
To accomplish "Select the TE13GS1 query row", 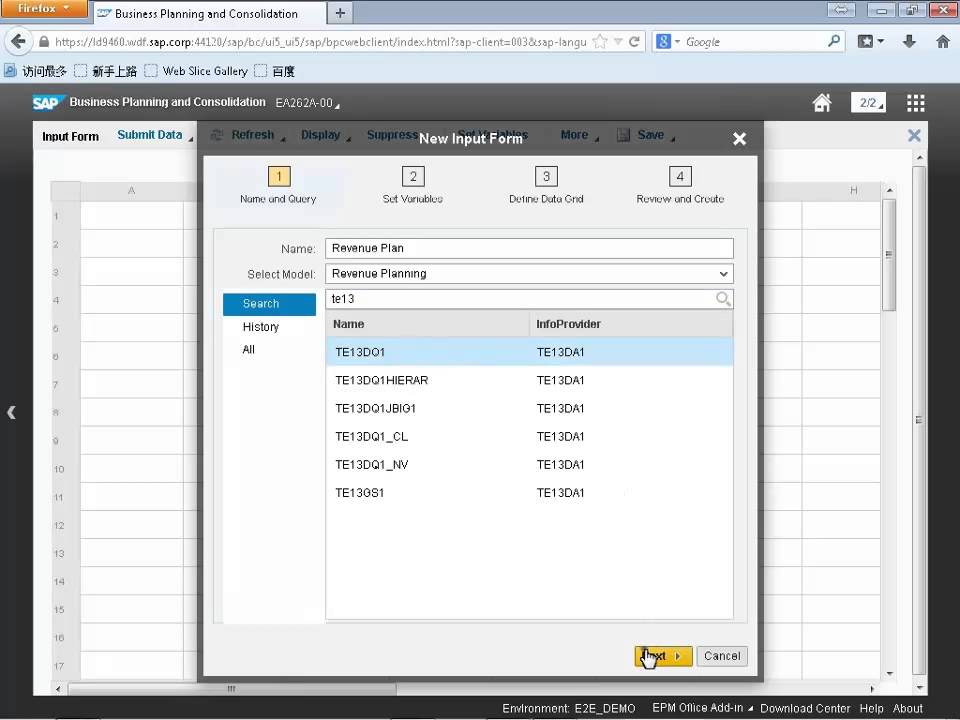I will [529, 493].
